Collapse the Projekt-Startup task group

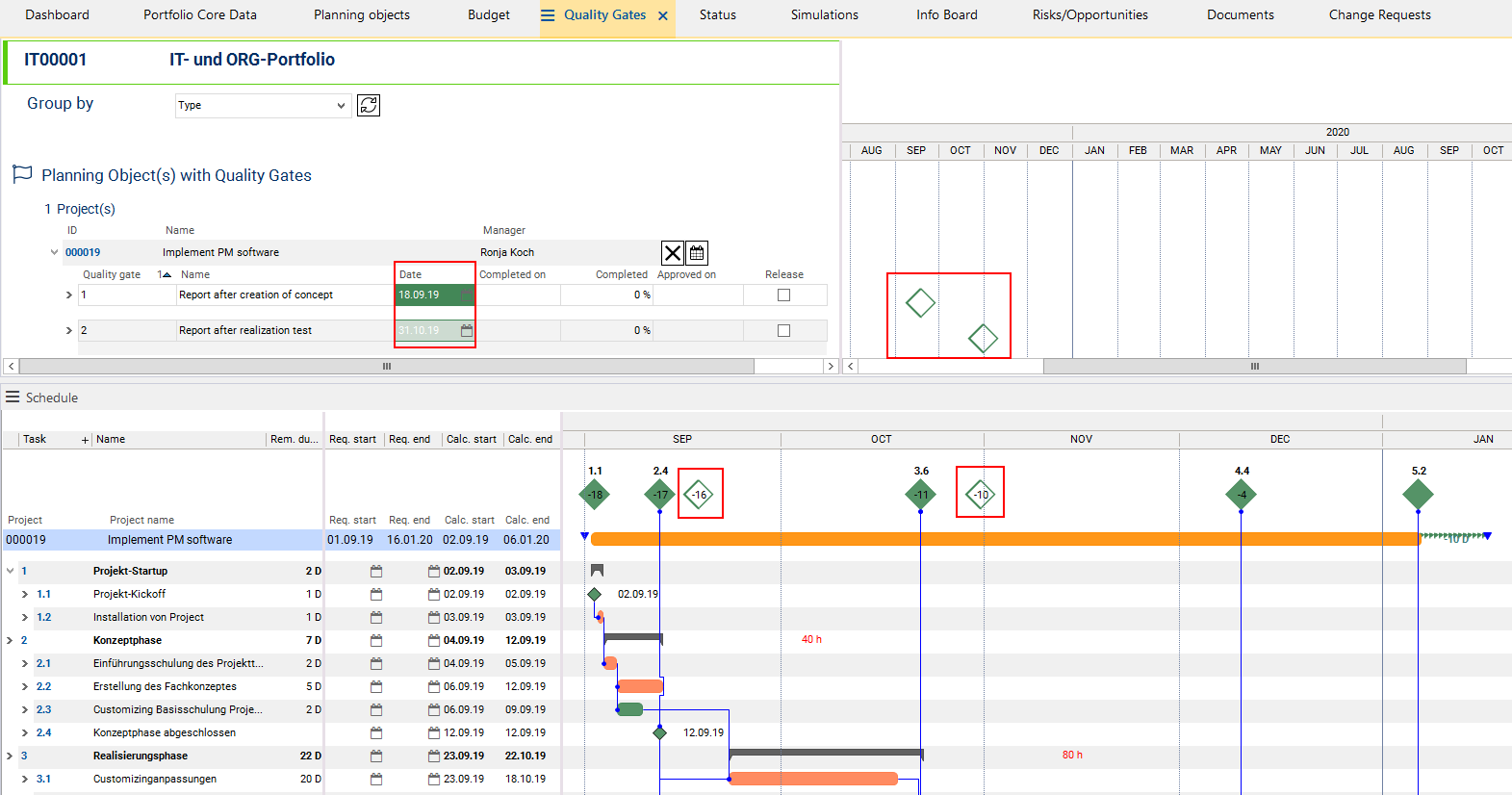[10, 571]
